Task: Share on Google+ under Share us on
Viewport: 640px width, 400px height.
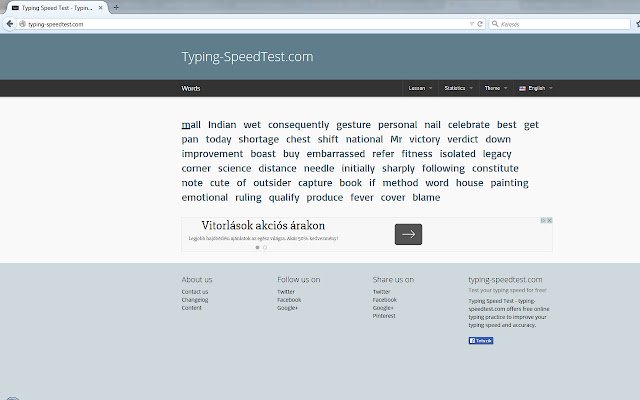Action: point(383,308)
